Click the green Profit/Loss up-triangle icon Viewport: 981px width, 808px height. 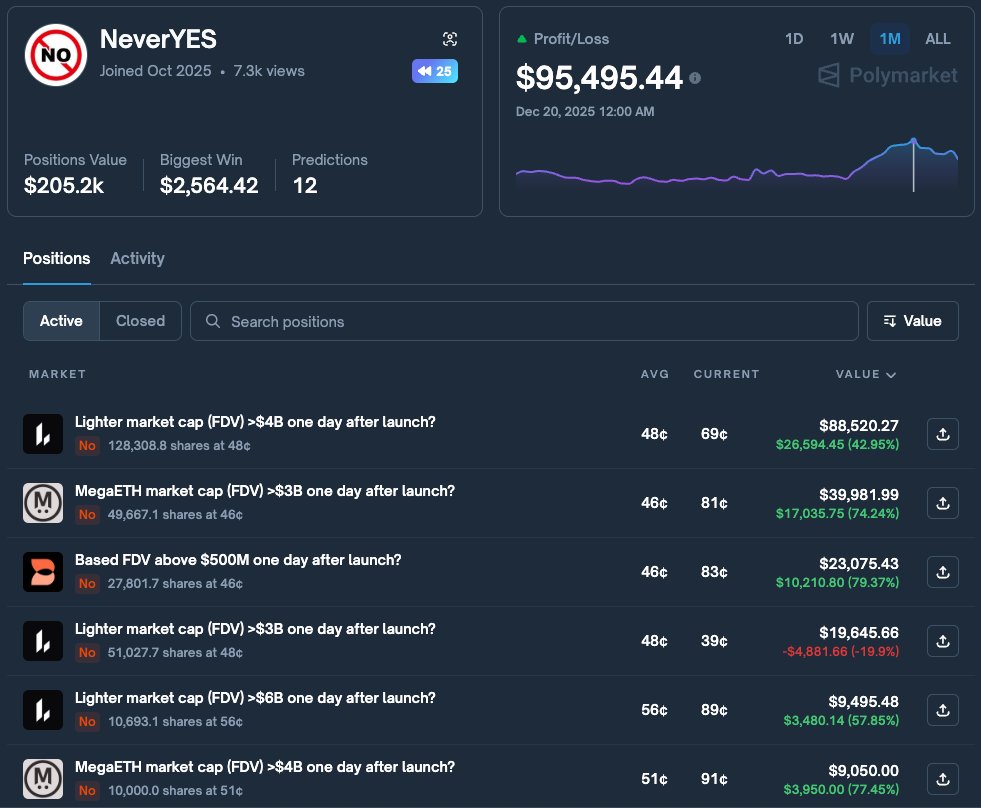tap(522, 39)
